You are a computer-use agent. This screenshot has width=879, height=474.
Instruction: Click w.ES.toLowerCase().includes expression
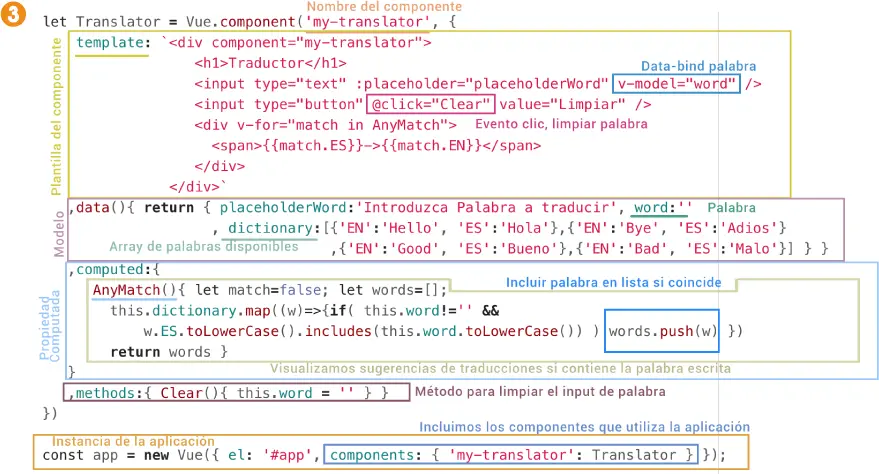tap(362, 332)
